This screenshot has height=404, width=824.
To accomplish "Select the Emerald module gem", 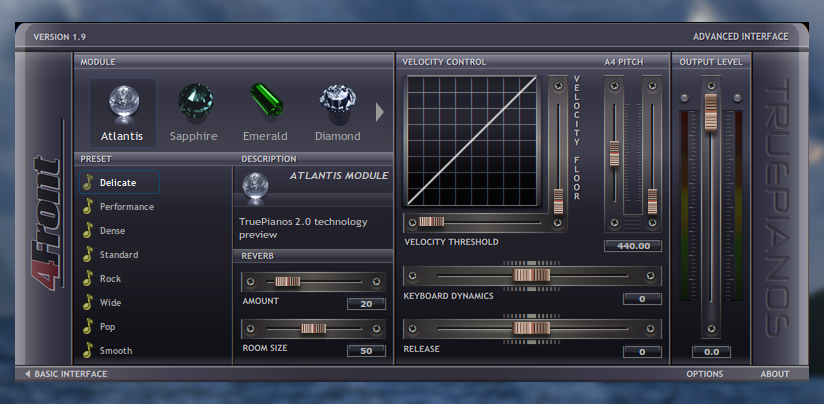I will pyautogui.click(x=266, y=99).
